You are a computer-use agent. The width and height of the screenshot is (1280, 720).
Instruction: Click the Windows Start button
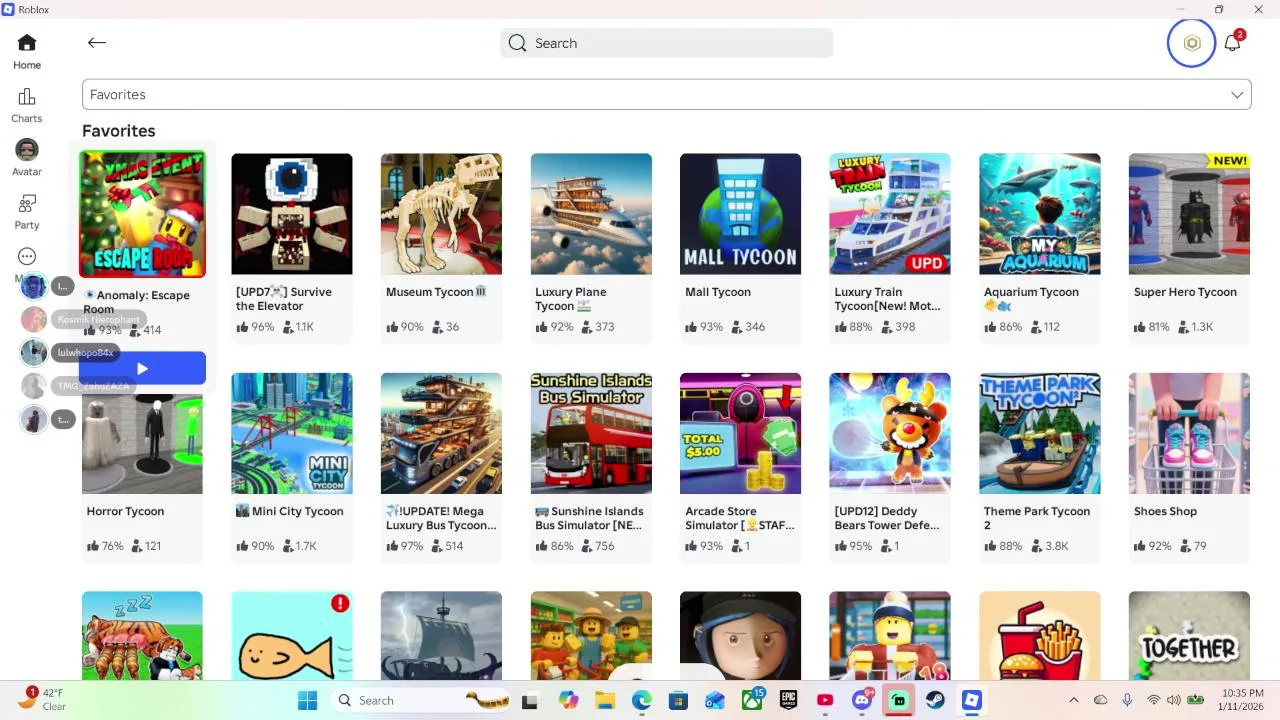click(x=307, y=700)
